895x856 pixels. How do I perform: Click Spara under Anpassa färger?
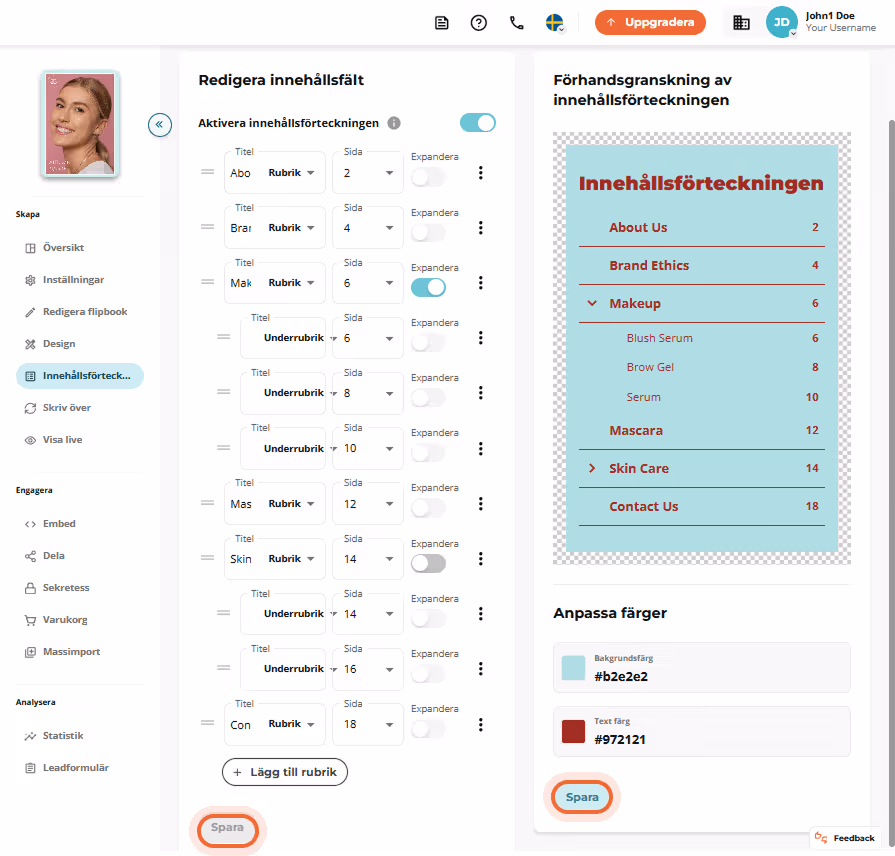coord(582,797)
